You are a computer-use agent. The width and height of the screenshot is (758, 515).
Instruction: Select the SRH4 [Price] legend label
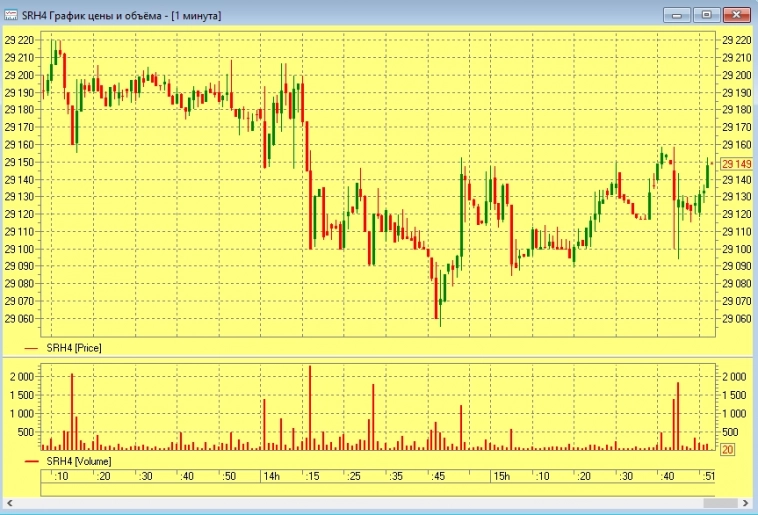coord(74,348)
